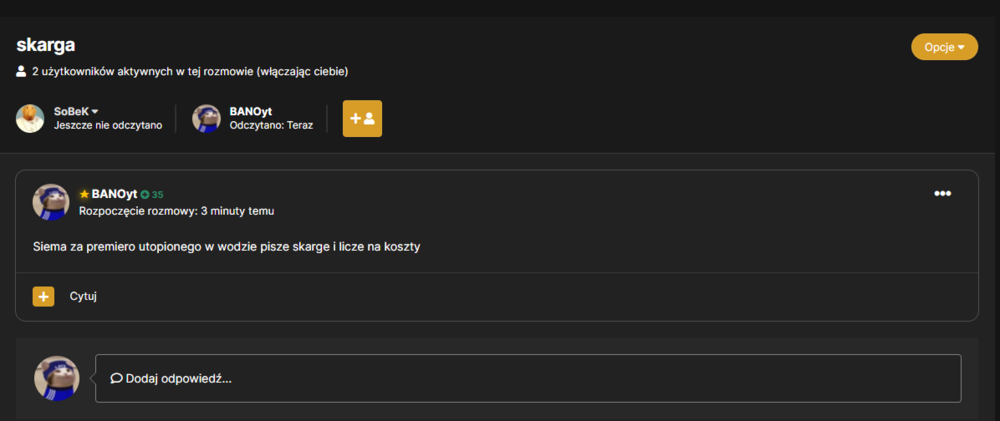Open the three-dots message options menu
This screenshot has height=421, width=1000.
943,193
